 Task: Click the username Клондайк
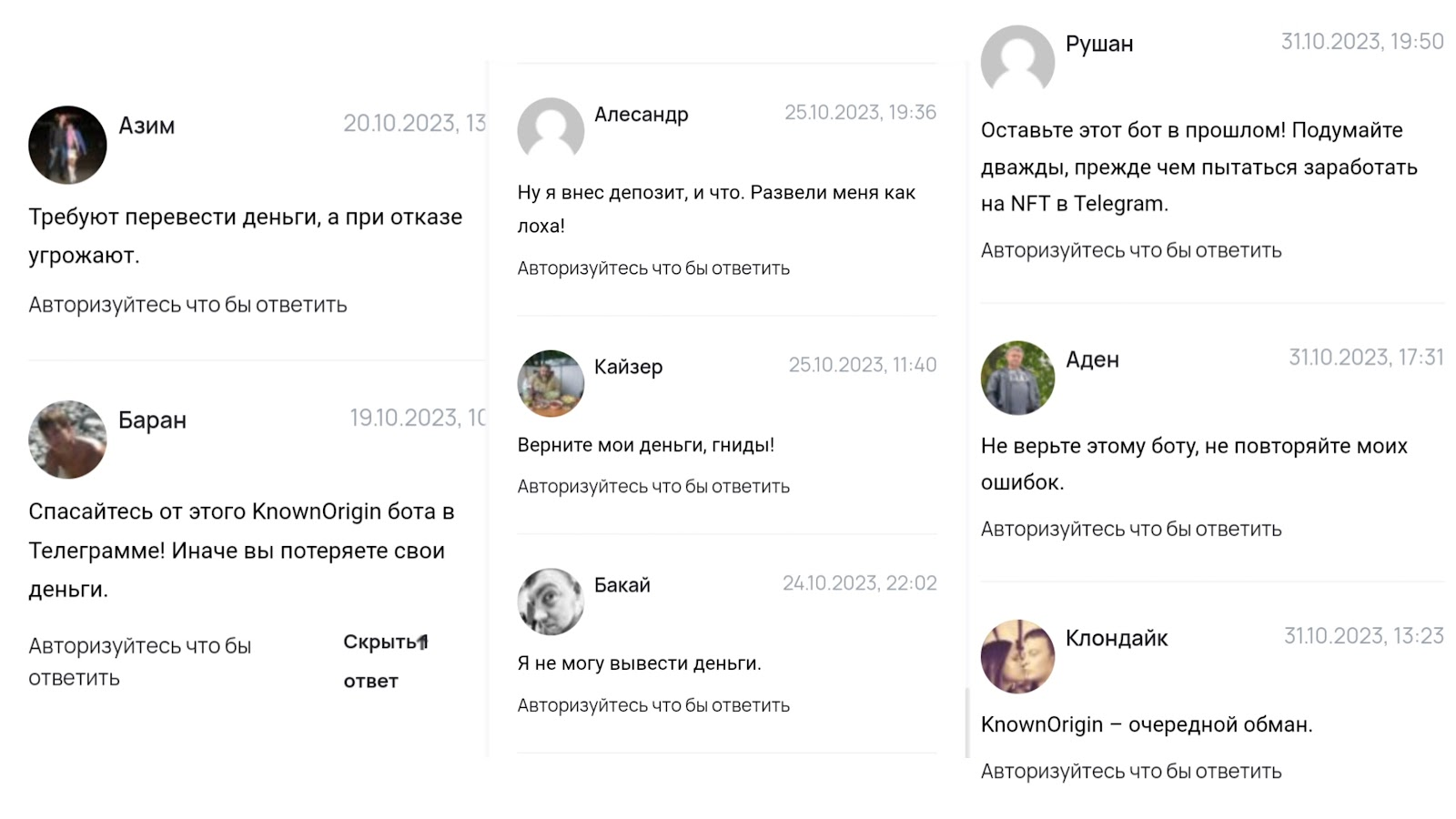point(1117,638)
